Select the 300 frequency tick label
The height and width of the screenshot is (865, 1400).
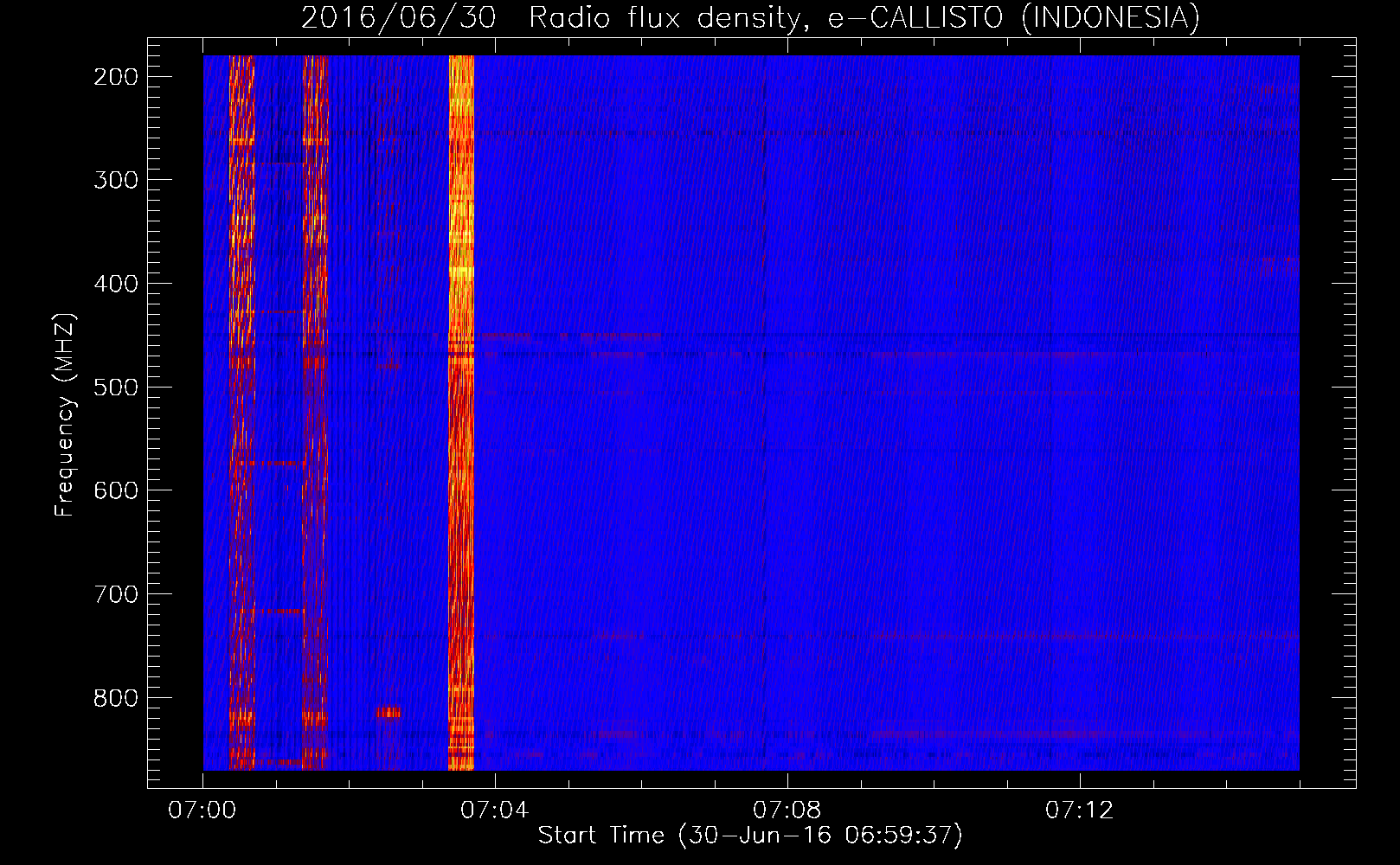(x=116, y=180)
